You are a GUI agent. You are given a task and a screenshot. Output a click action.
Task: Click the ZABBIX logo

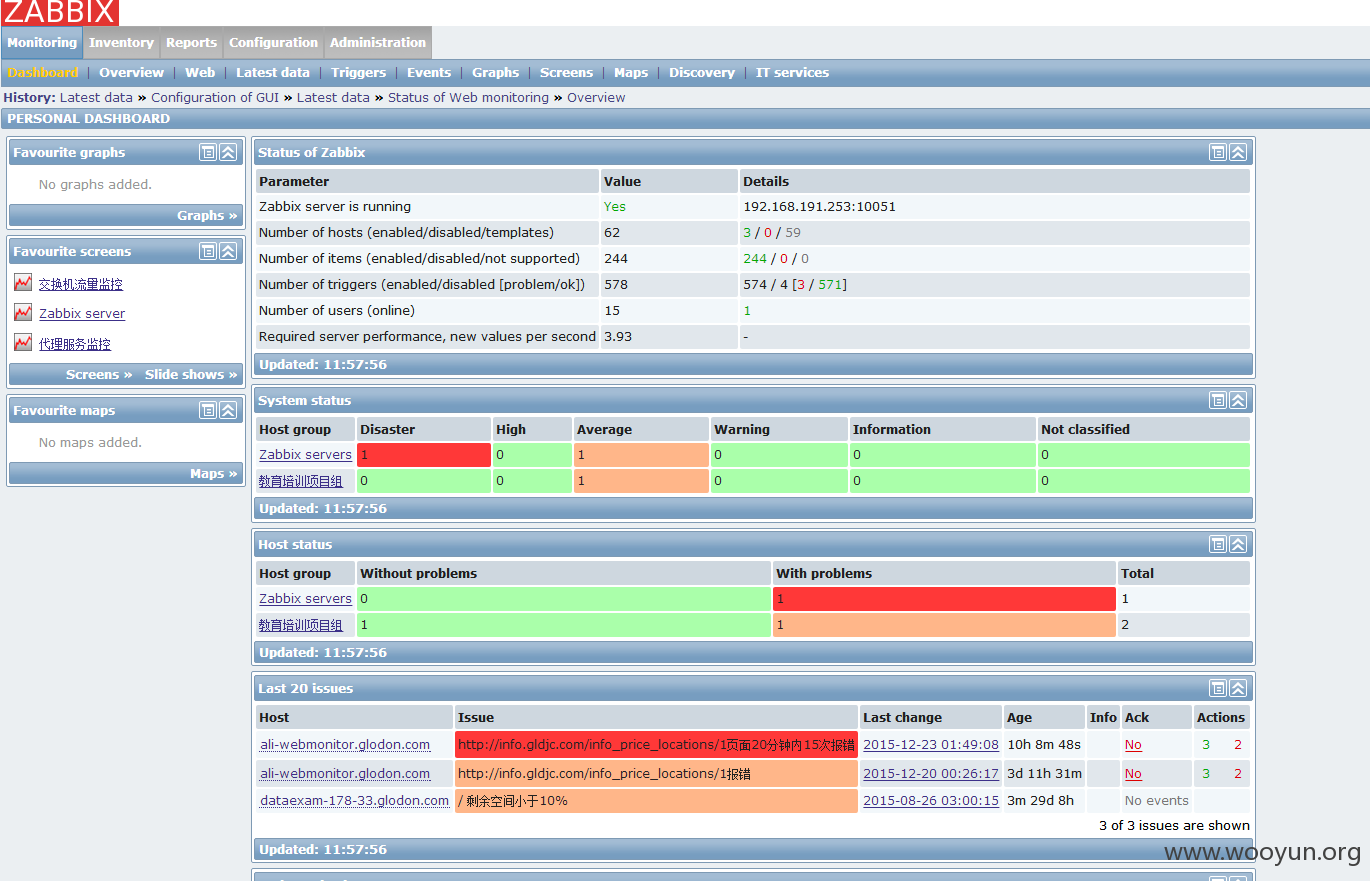60,13
